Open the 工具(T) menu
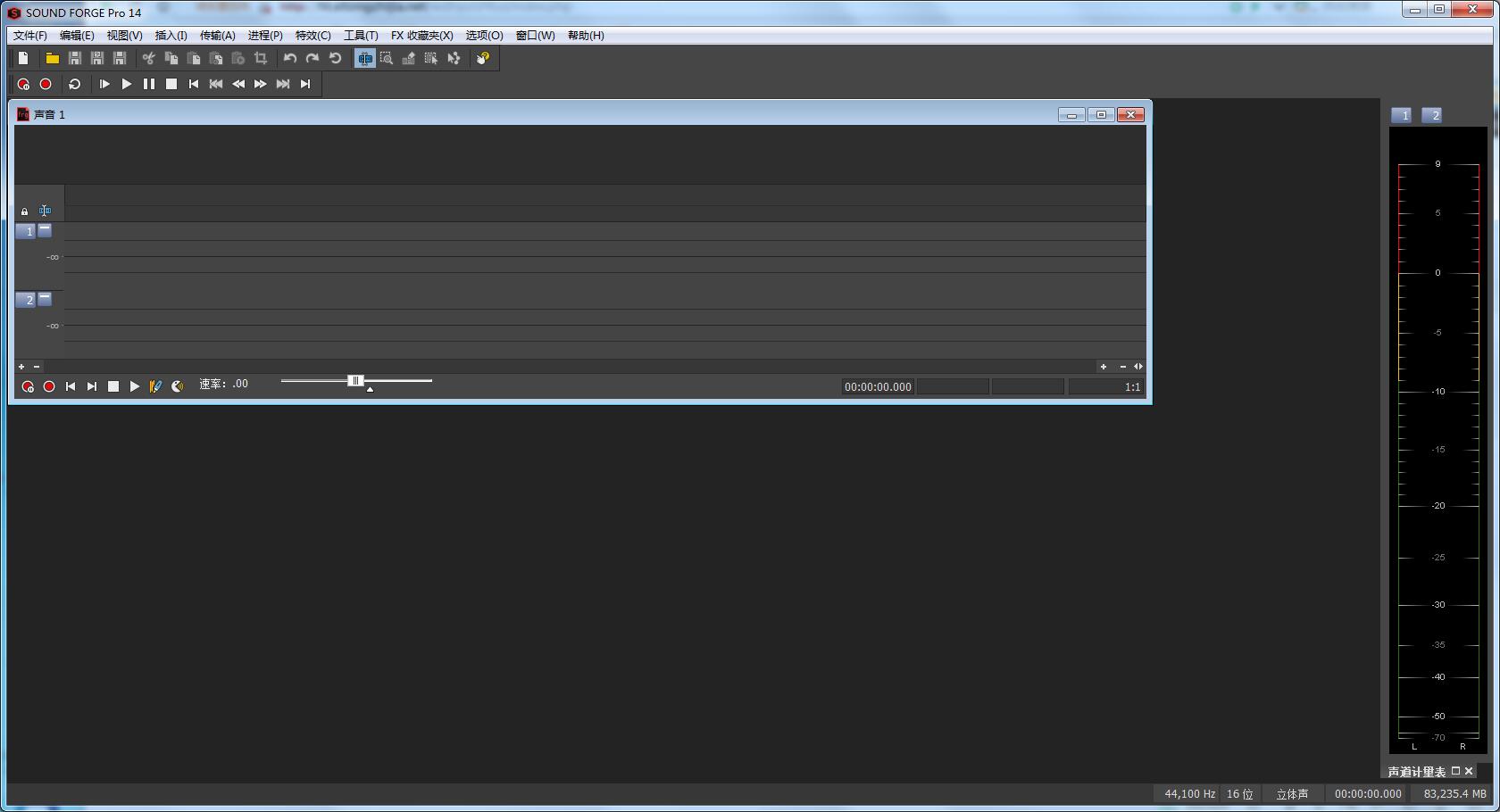This screenshot has height=812, width=1500. [x=361, y=36]
